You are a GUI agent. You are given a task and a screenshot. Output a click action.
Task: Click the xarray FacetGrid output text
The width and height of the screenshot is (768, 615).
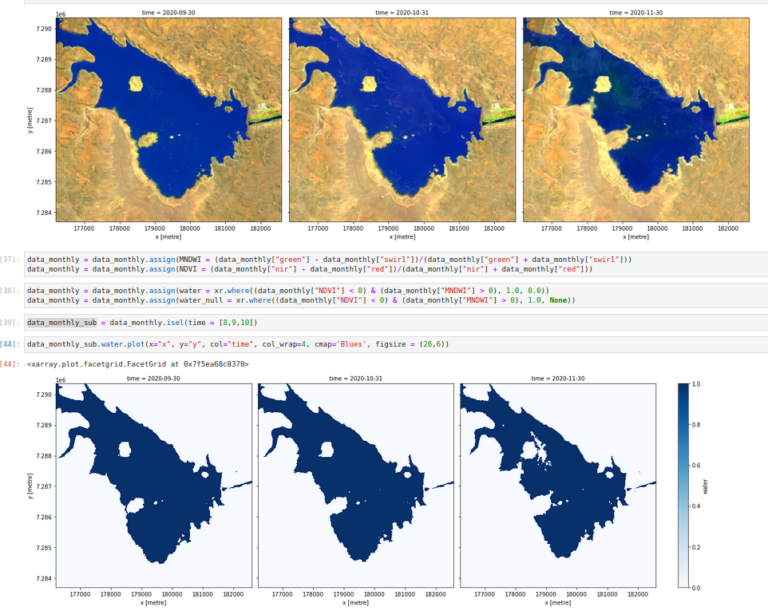(x=138, y=364)
